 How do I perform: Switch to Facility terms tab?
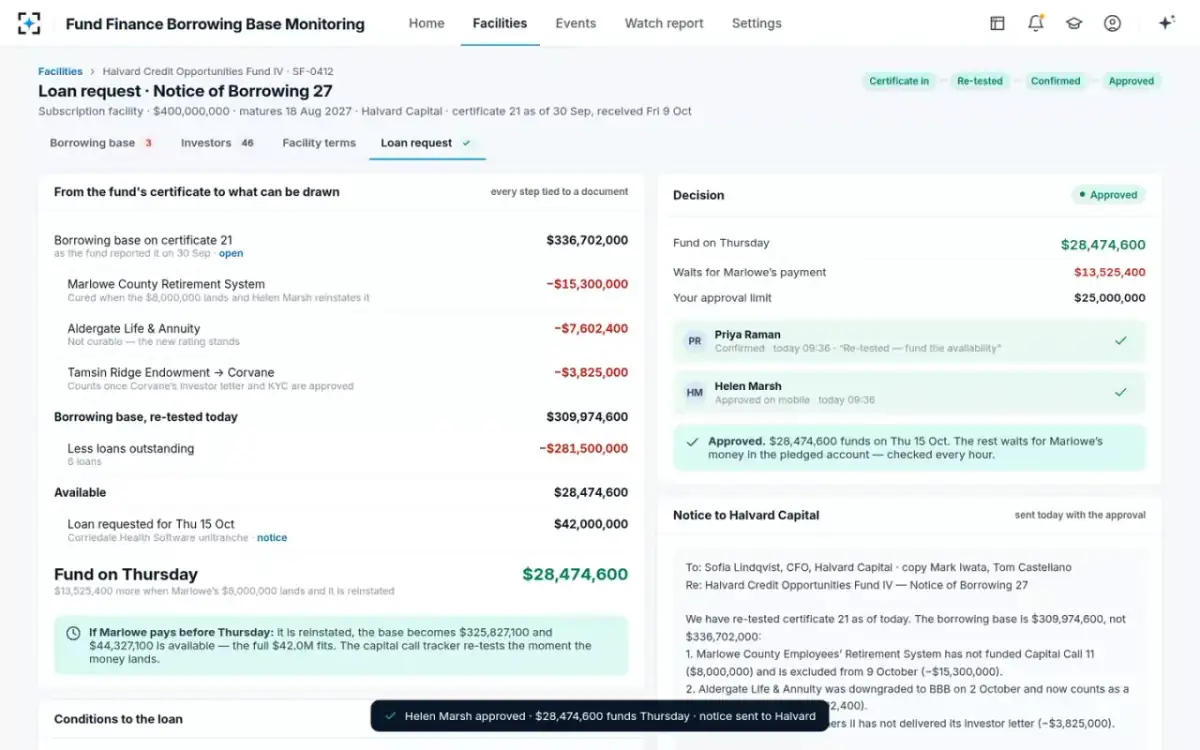(319, 143)
